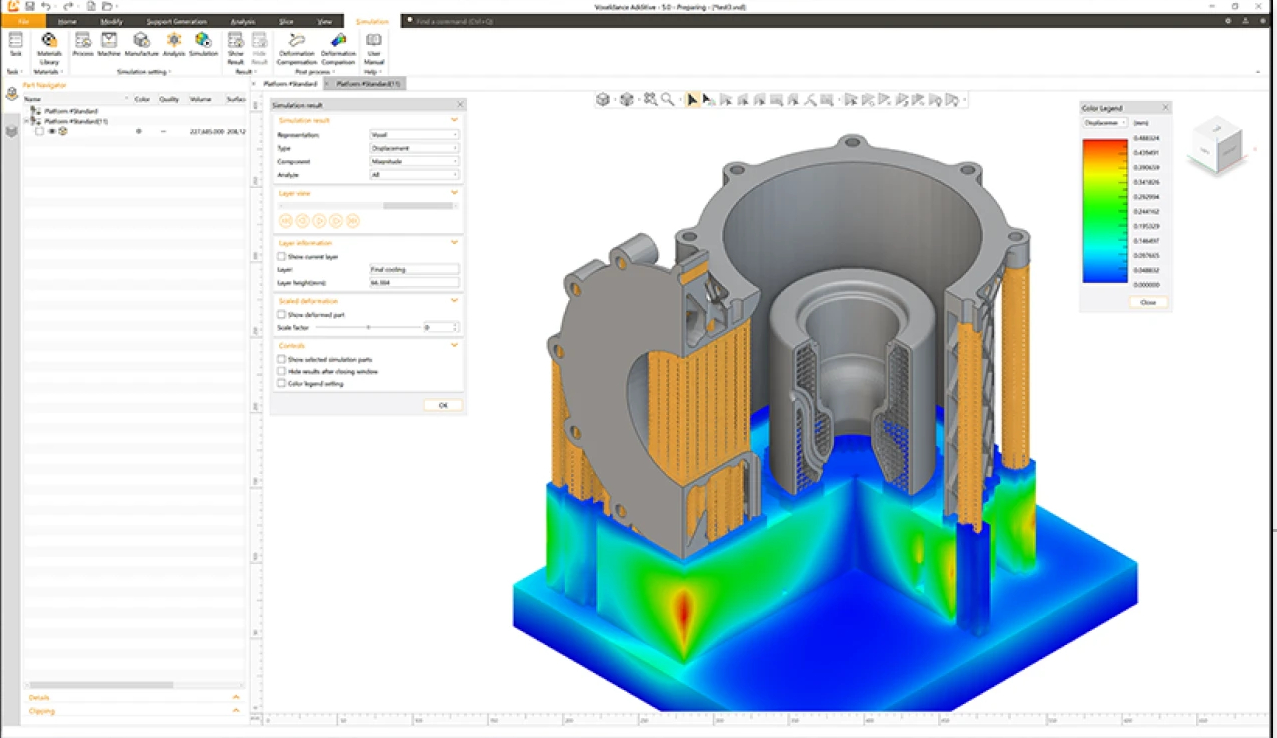Image resolution: width=1277 pixels, height=738 pixels.
Task: Click the view cube icon in the viewport toolbar
Action: coord(603,100)
